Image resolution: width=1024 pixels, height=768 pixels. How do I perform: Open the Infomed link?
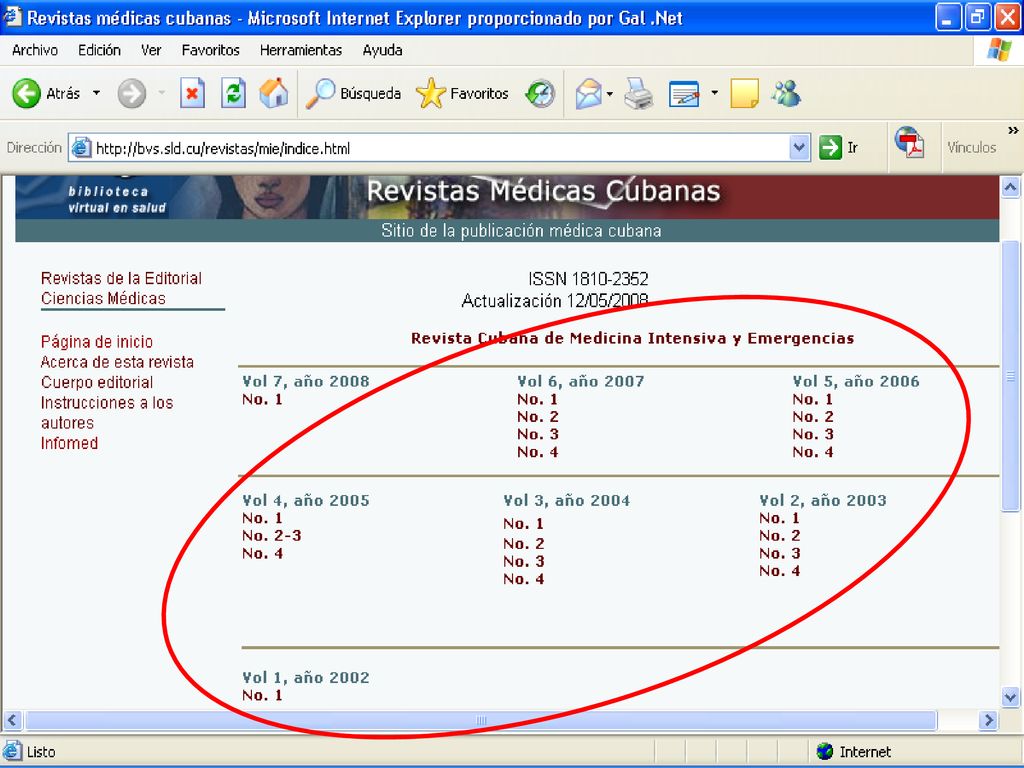69,443
